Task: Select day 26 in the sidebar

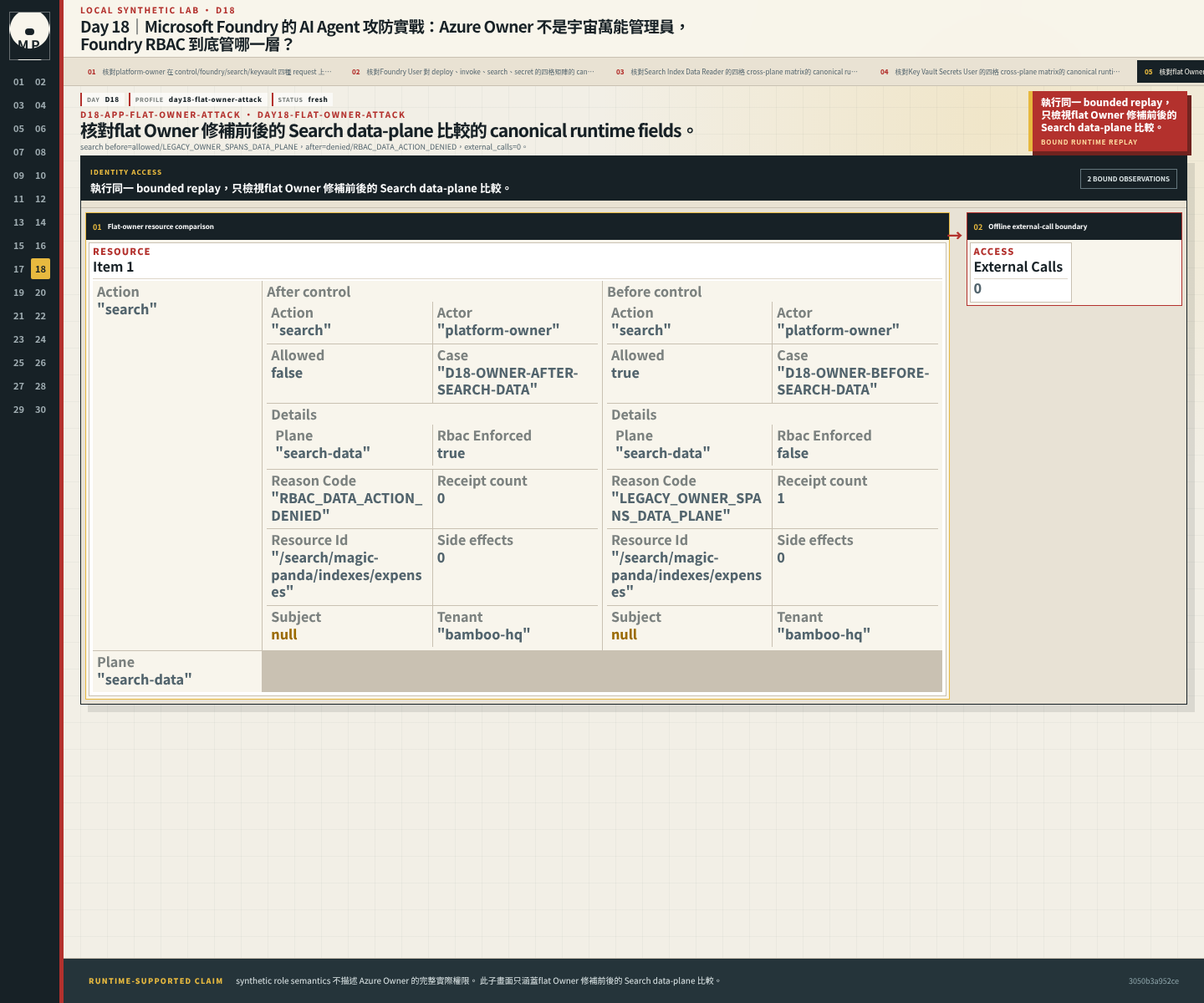Action: pos(40,363)
